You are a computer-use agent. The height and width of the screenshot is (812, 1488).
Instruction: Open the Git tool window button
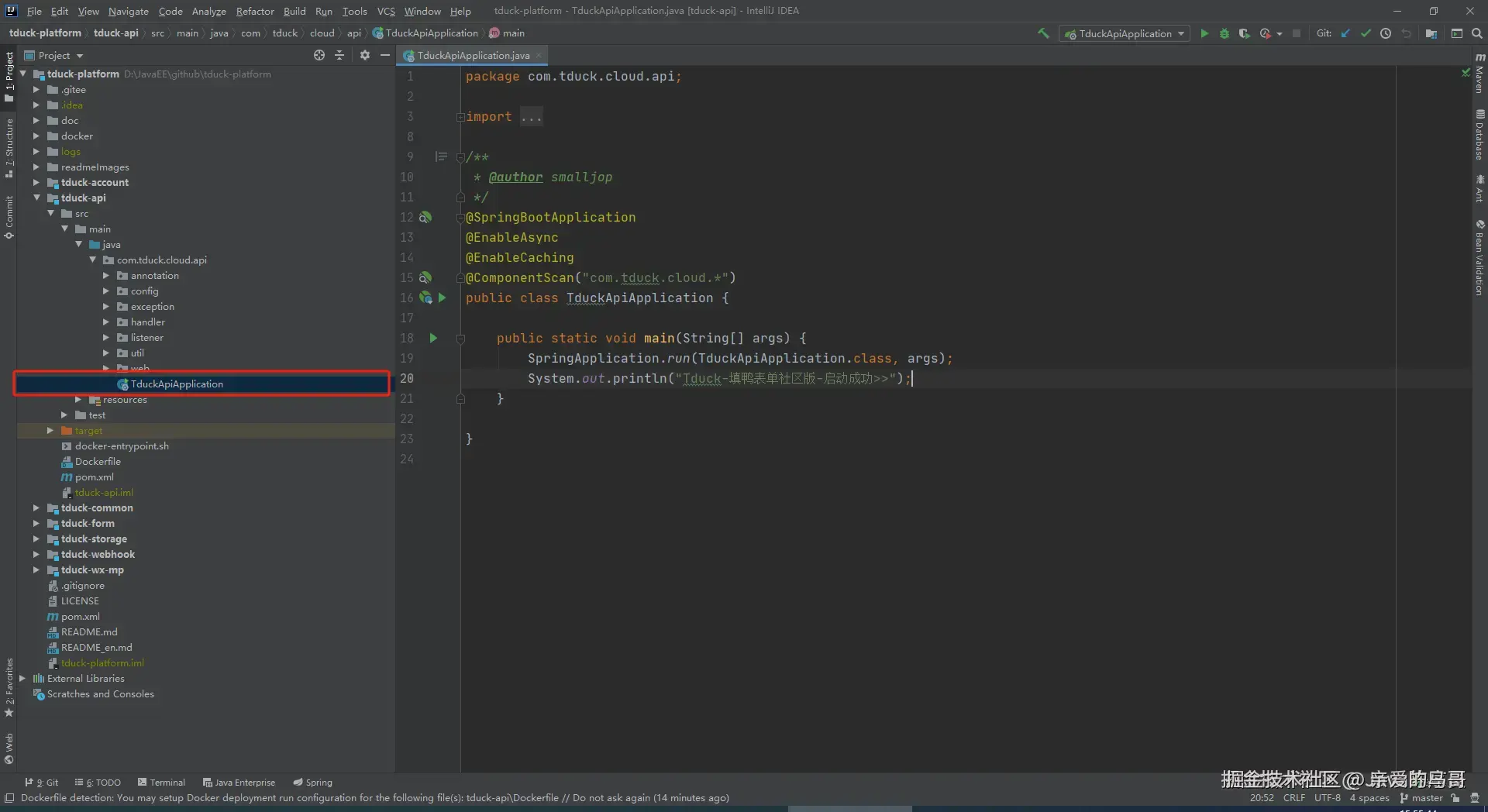(41, 783)
